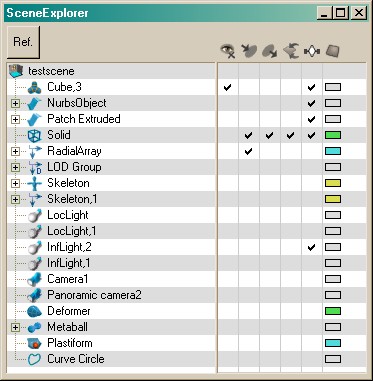Click the Metaball spheres icon
Screen dimensions: 373x381
click(x=34, y=327)
